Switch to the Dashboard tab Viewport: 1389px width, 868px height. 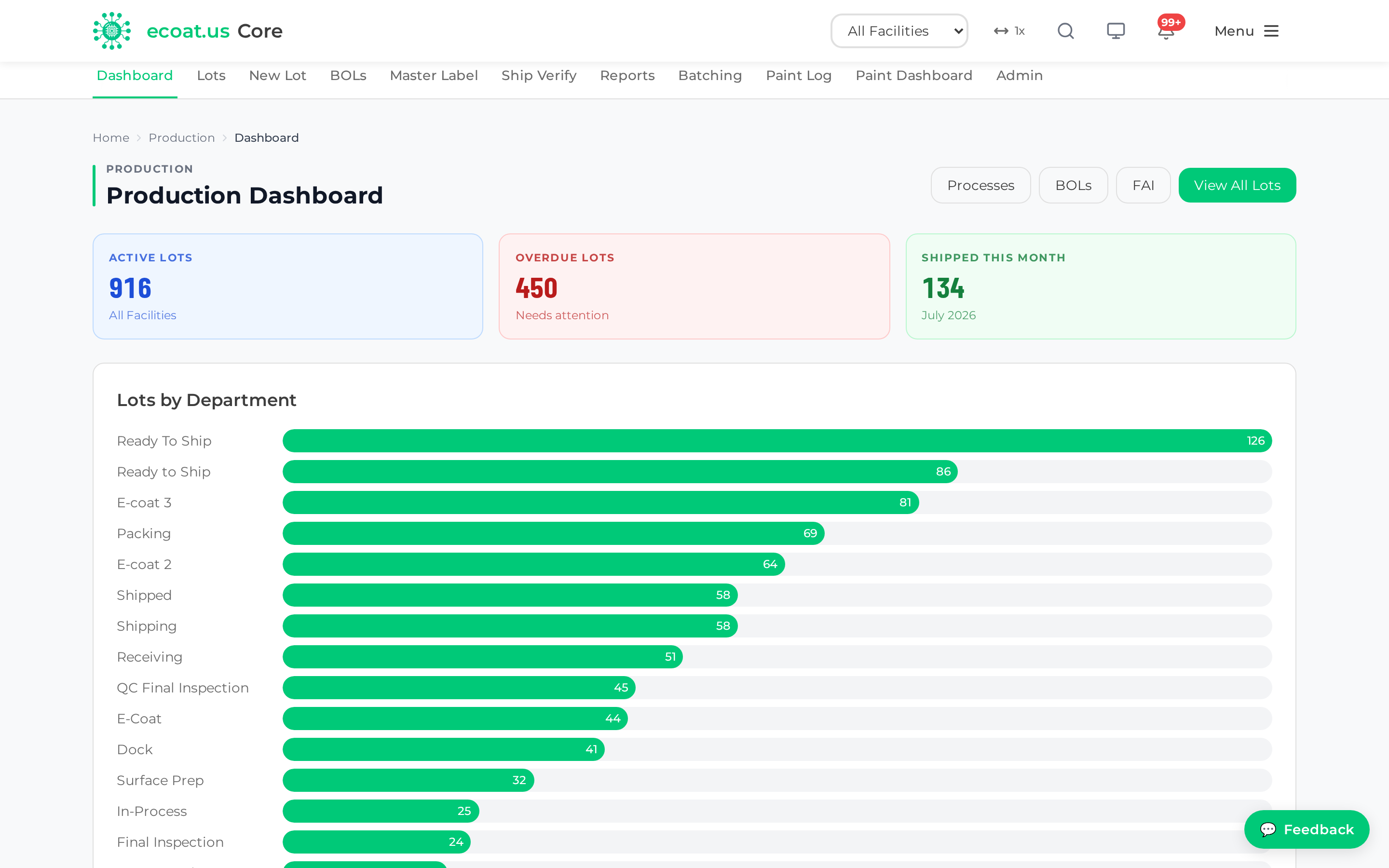point(135,76)
